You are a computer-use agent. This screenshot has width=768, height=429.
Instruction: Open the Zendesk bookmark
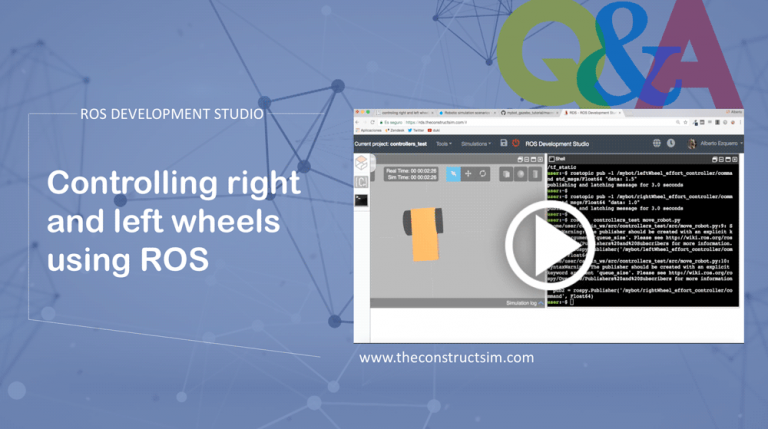pyautogui.click(x=395, y=131)
